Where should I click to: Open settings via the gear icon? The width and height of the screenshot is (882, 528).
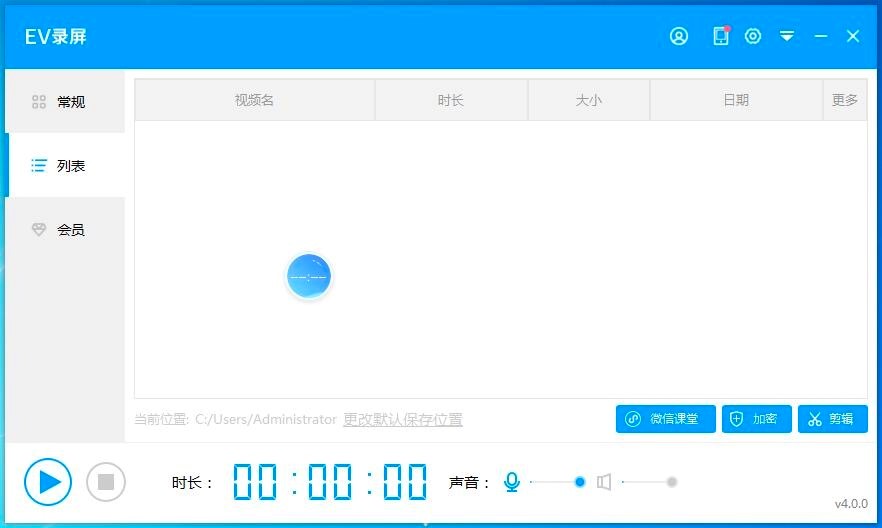click(x=753, y=36)
